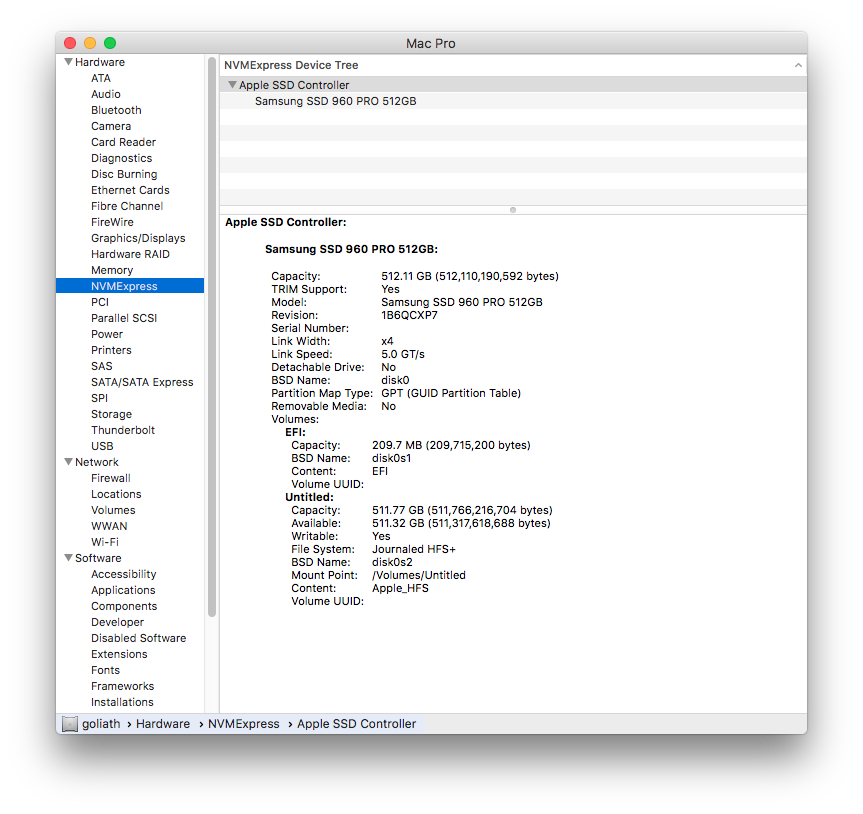
Task: Open Graphics/Displays information
Action: (x=138, y=238)
